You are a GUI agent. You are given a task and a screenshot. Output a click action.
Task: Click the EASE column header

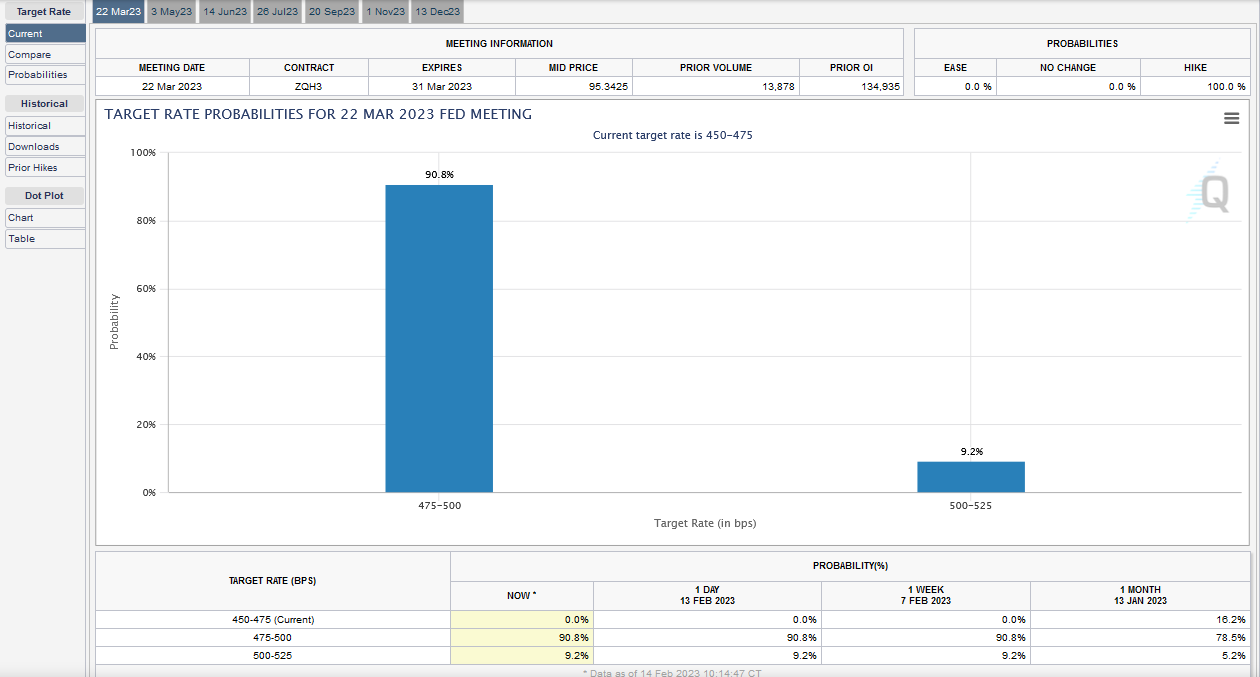tap(955, 68)
